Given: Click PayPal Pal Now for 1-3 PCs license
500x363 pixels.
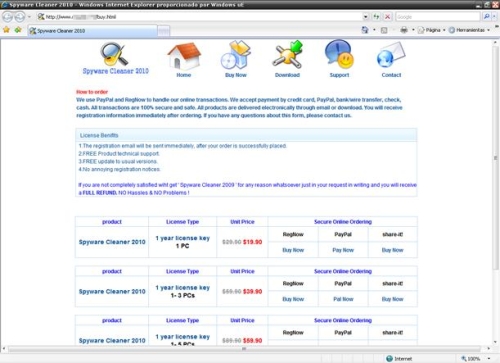Looking at the screenshot, I should coord(343,299).
